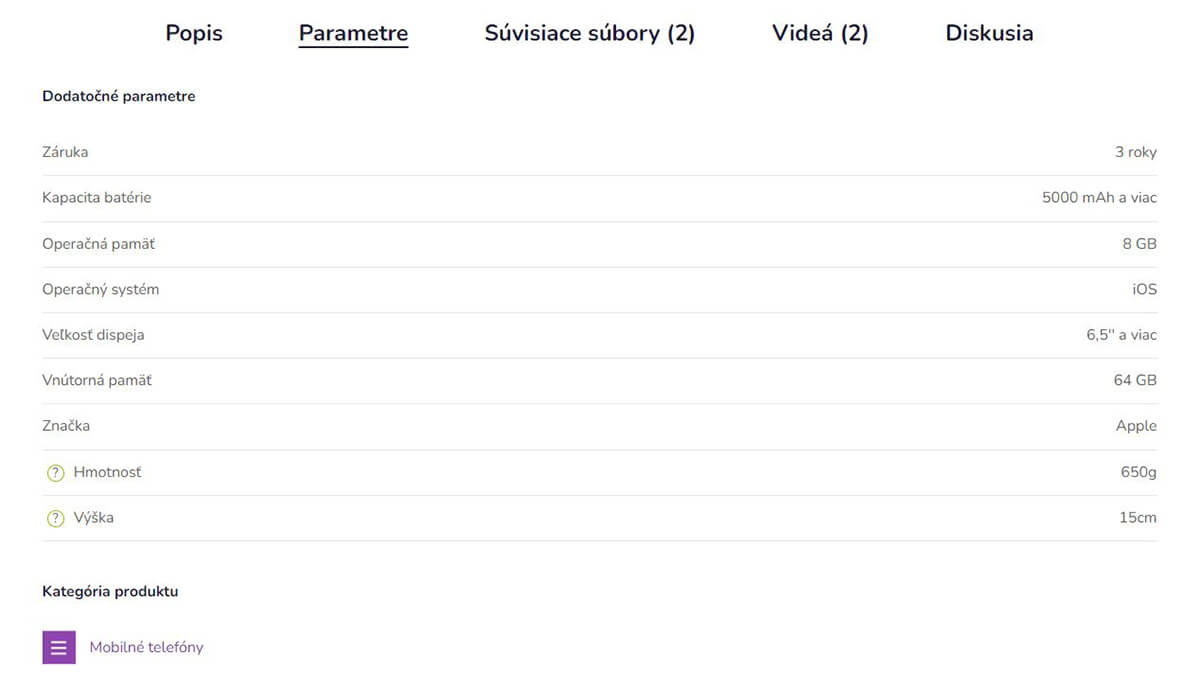
Task: Open the Súvisiace súbory (2) tab
Action: [590, 33]
